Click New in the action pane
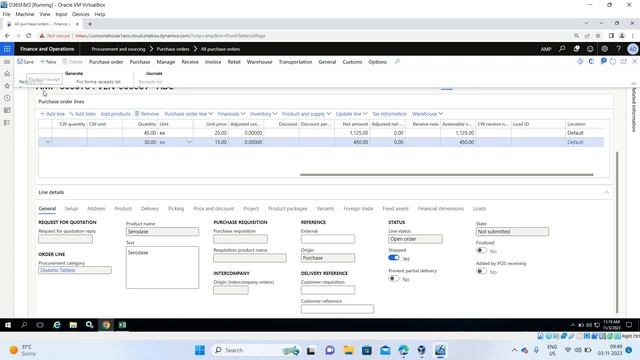640x360 pixels. click(48, 62)
